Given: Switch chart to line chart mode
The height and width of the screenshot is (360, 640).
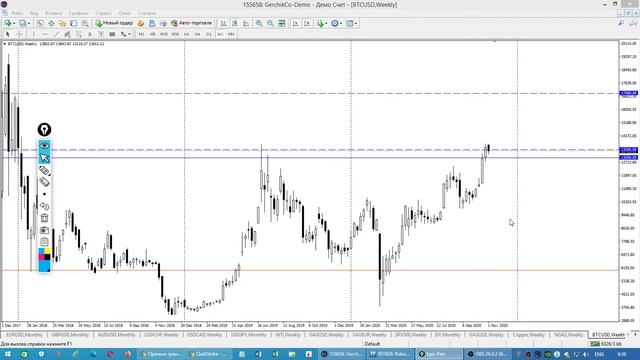Looking at the screenshot, I should [x=246, y=23].
